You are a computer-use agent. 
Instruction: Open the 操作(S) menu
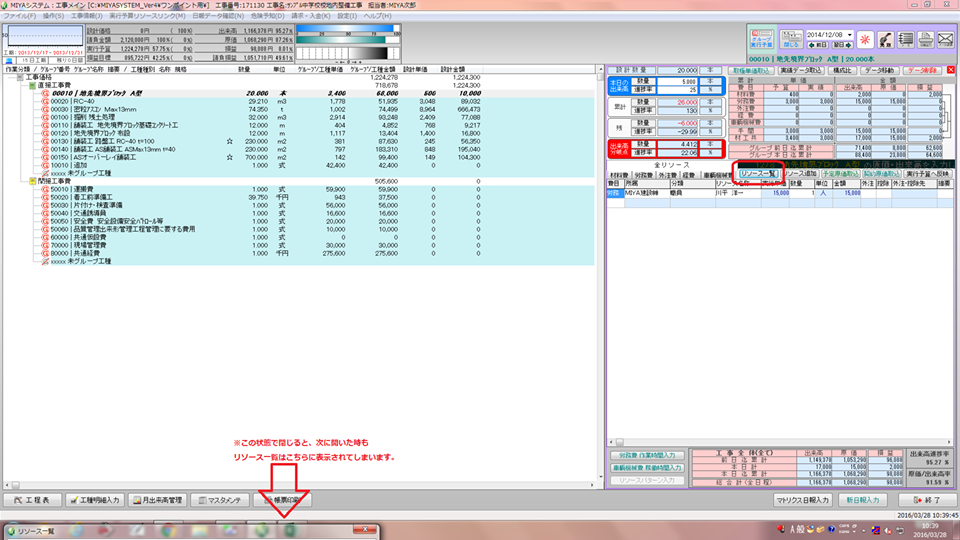click(x=53, y=16)
